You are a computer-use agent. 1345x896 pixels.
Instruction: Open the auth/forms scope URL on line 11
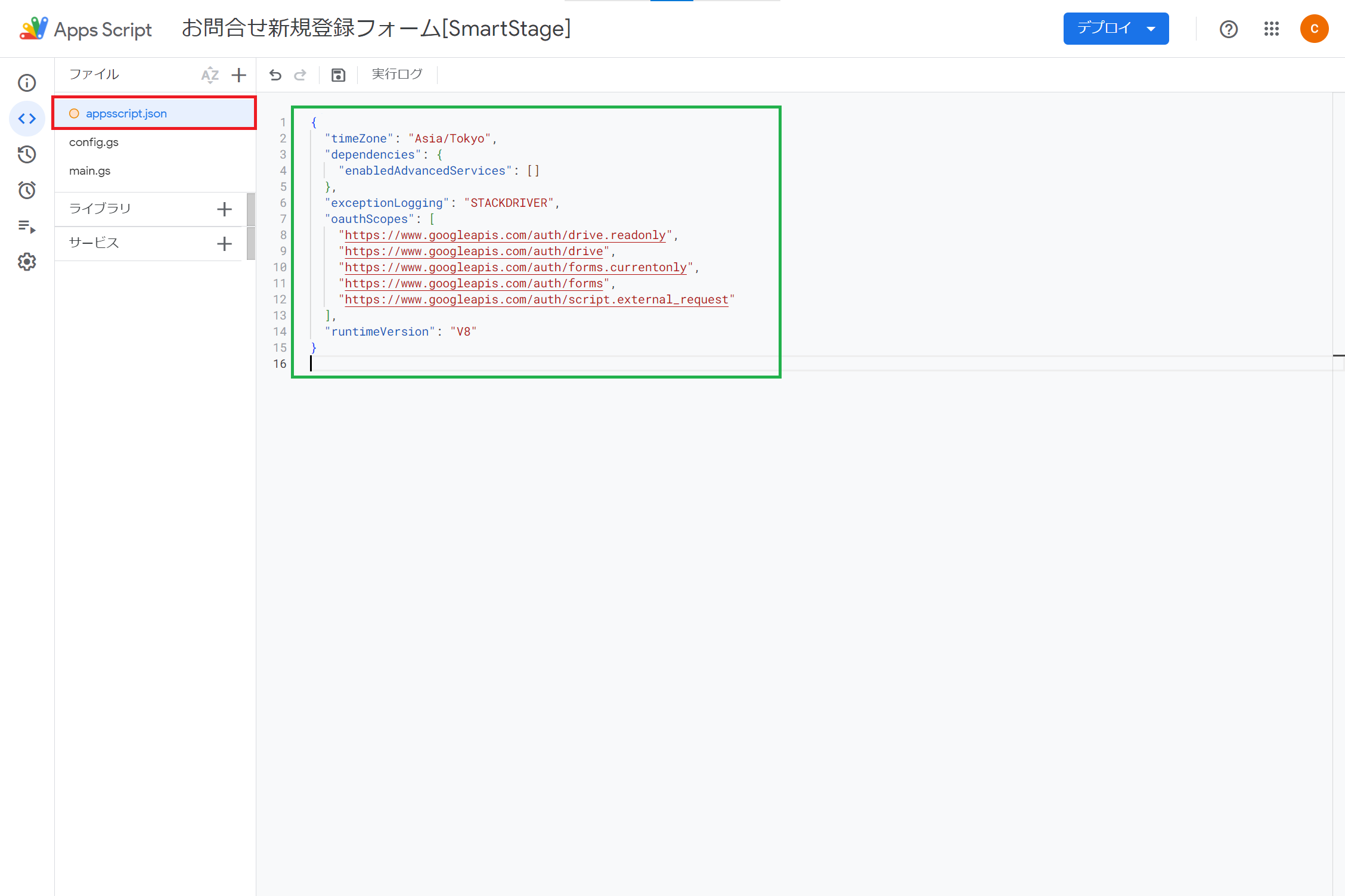point(473,283)
